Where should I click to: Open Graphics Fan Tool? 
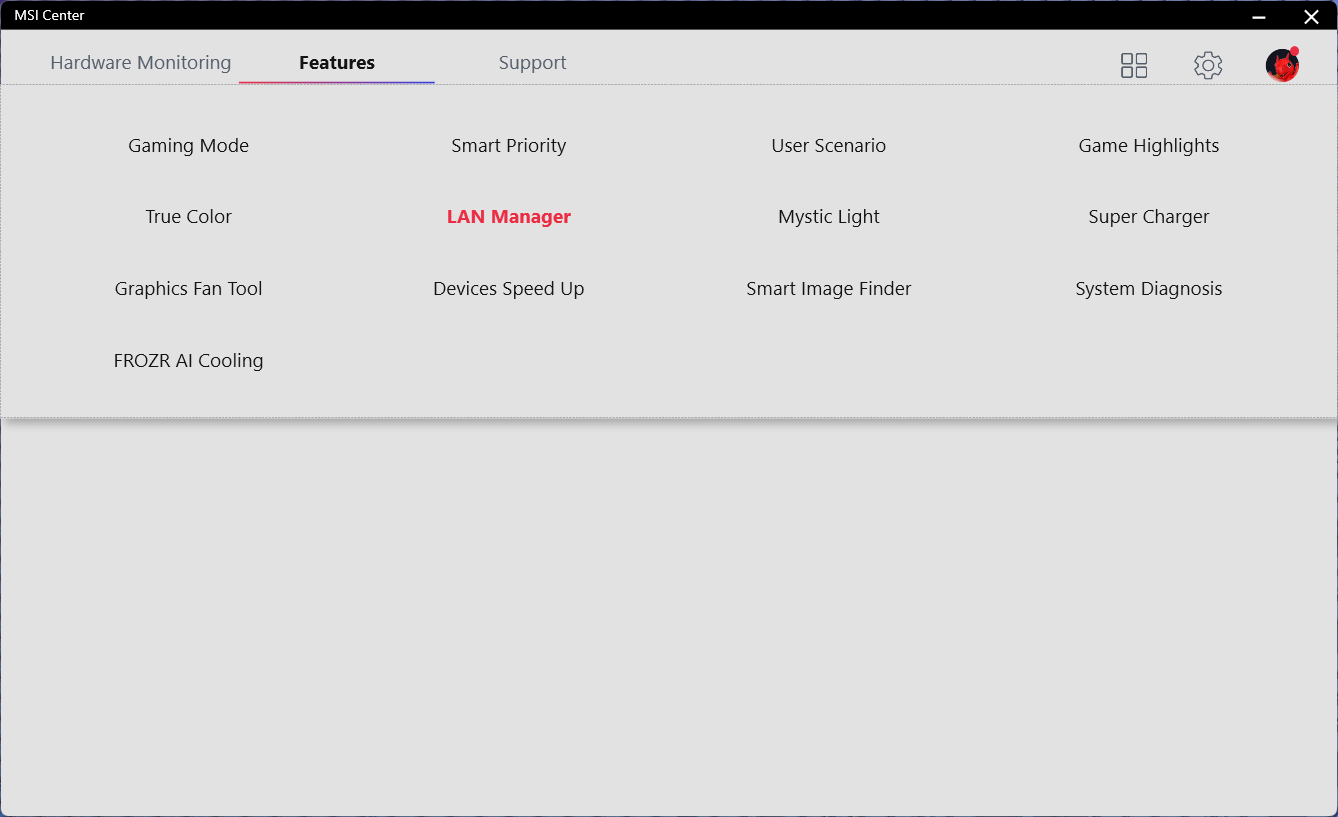click(189, 289)
